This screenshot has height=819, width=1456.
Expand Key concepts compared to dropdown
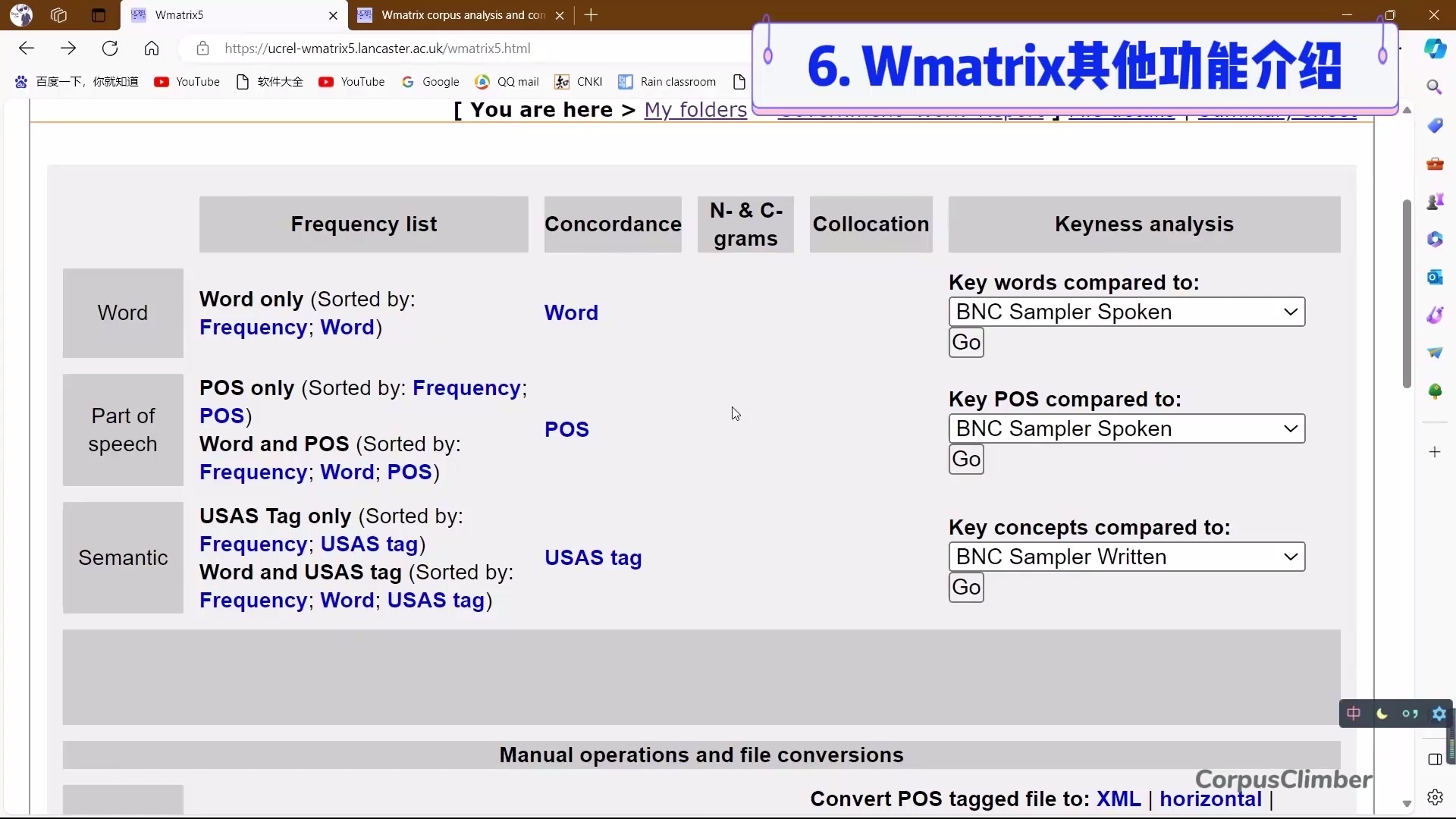click(1126, 557)
